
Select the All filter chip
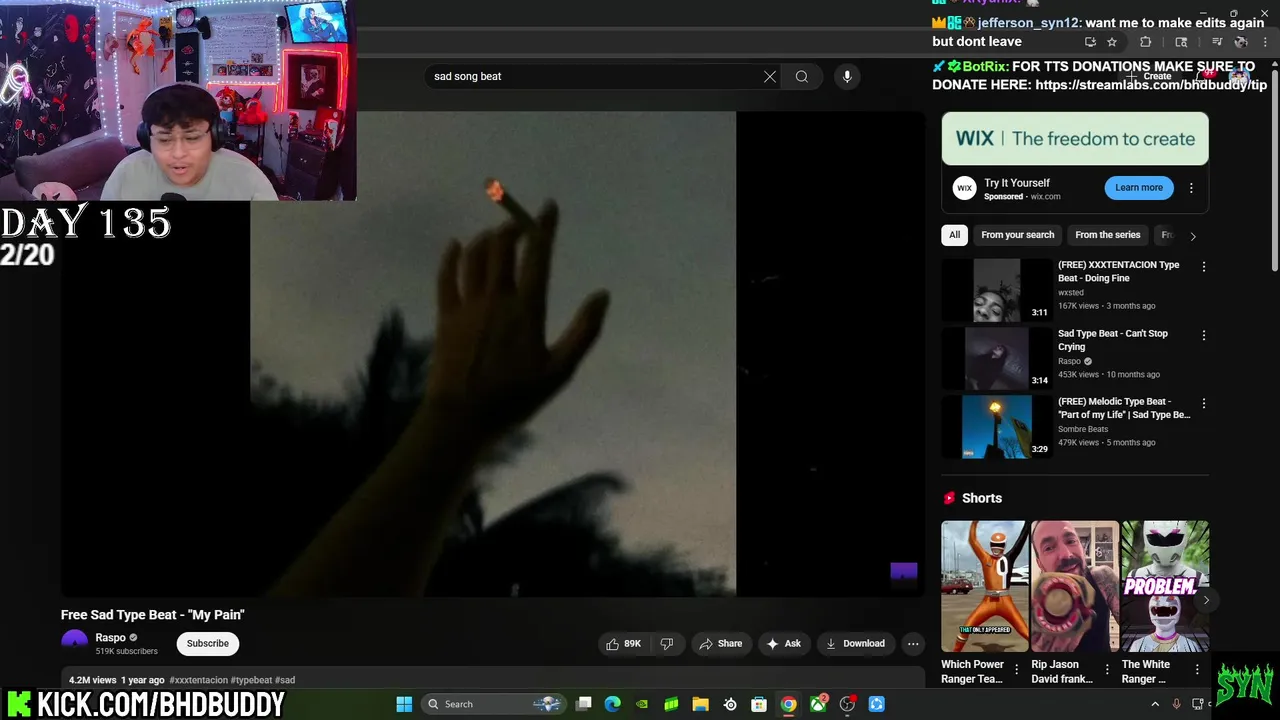[954, 235]
